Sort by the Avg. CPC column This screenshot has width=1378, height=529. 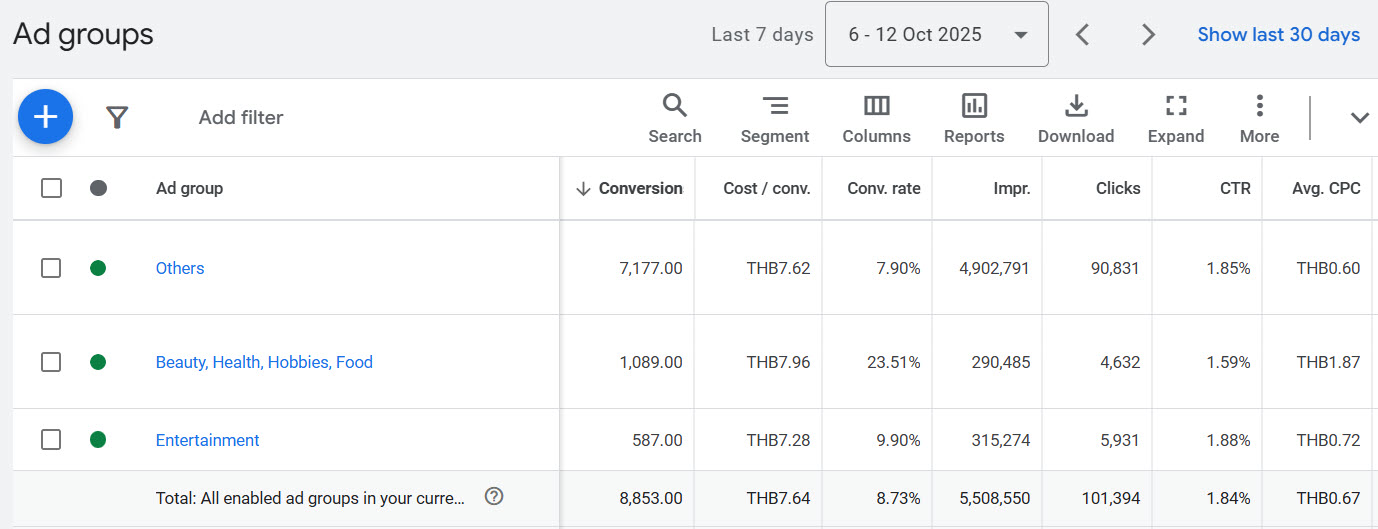coord(1328,188)
